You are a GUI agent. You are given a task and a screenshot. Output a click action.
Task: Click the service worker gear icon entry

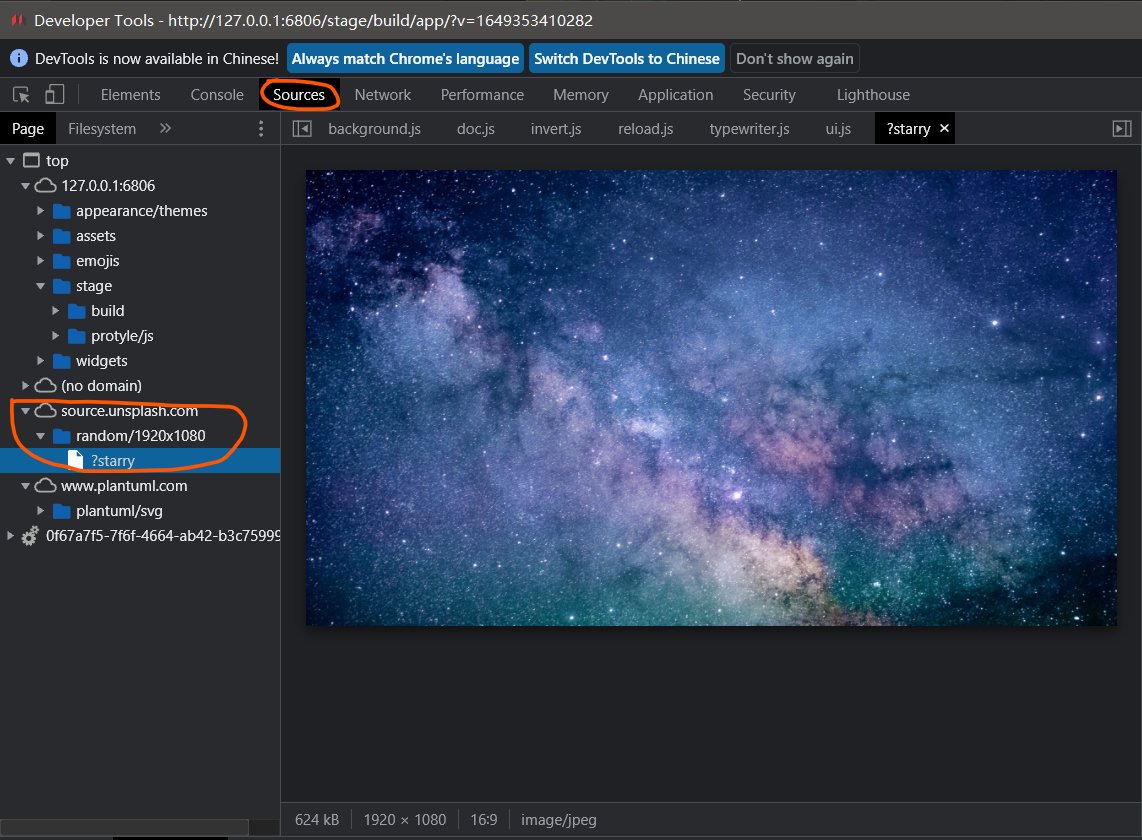[30, 536]
